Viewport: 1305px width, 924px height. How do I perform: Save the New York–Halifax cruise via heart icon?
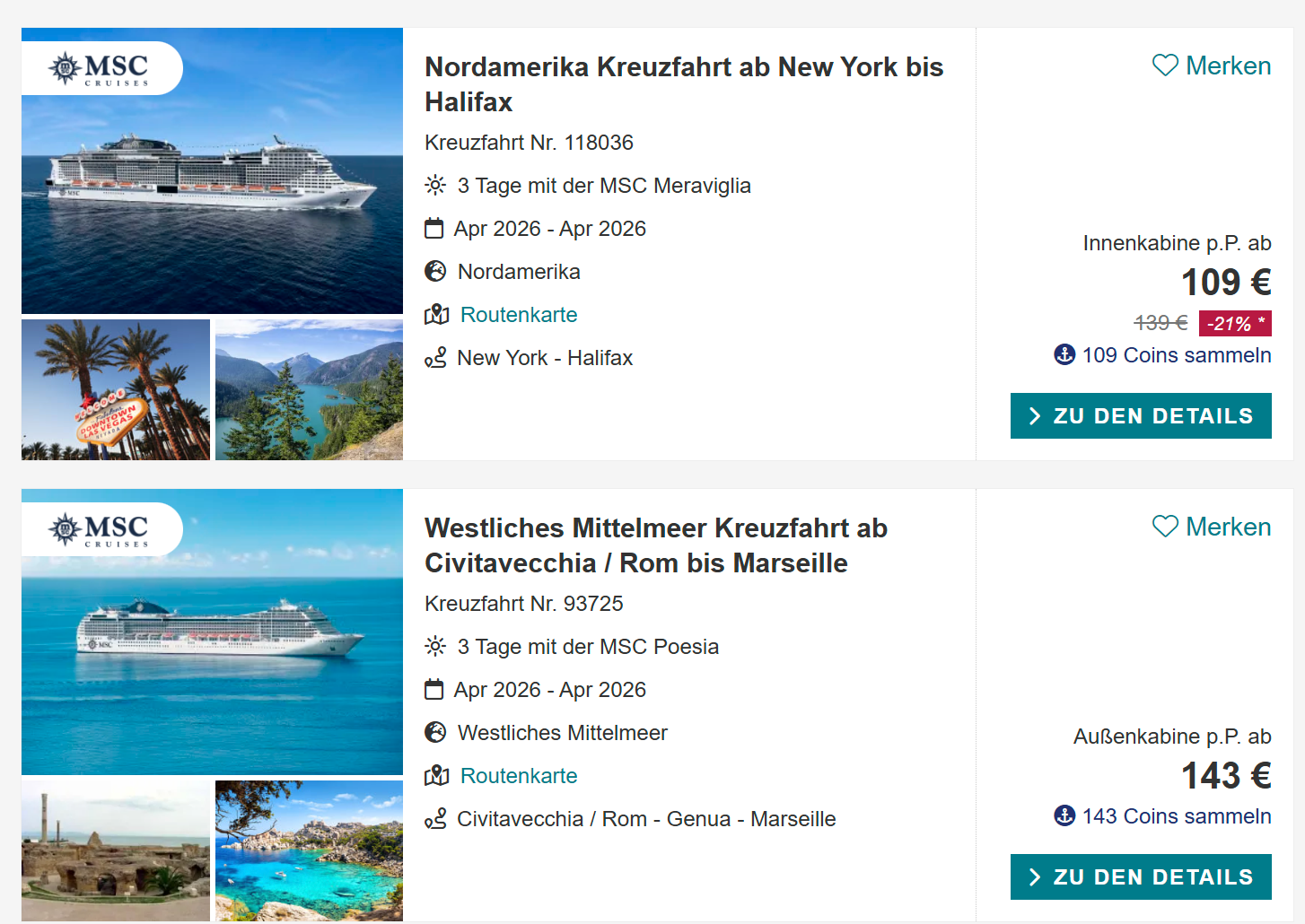click(x=1165, y=65)
